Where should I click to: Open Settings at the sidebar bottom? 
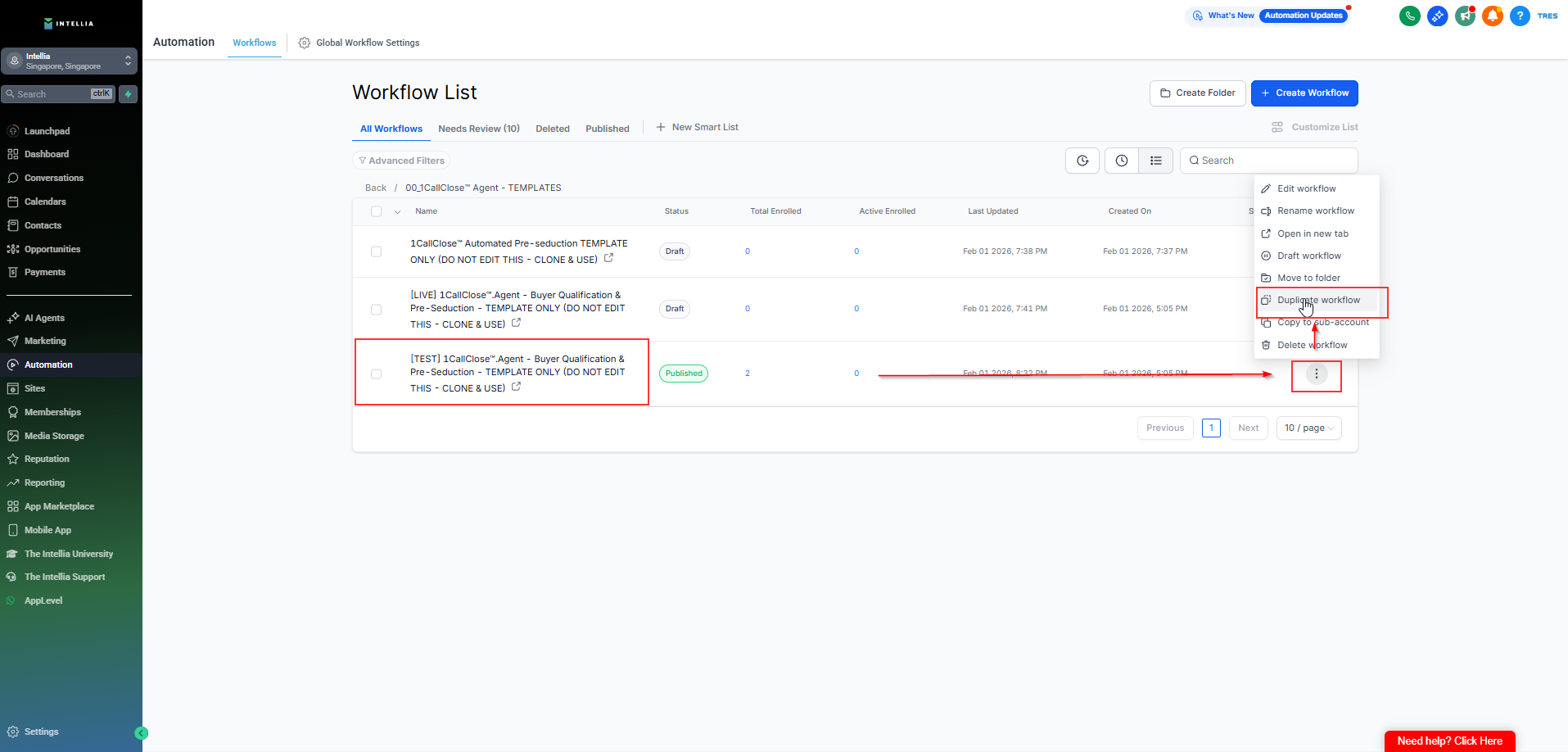click(41, 732)
